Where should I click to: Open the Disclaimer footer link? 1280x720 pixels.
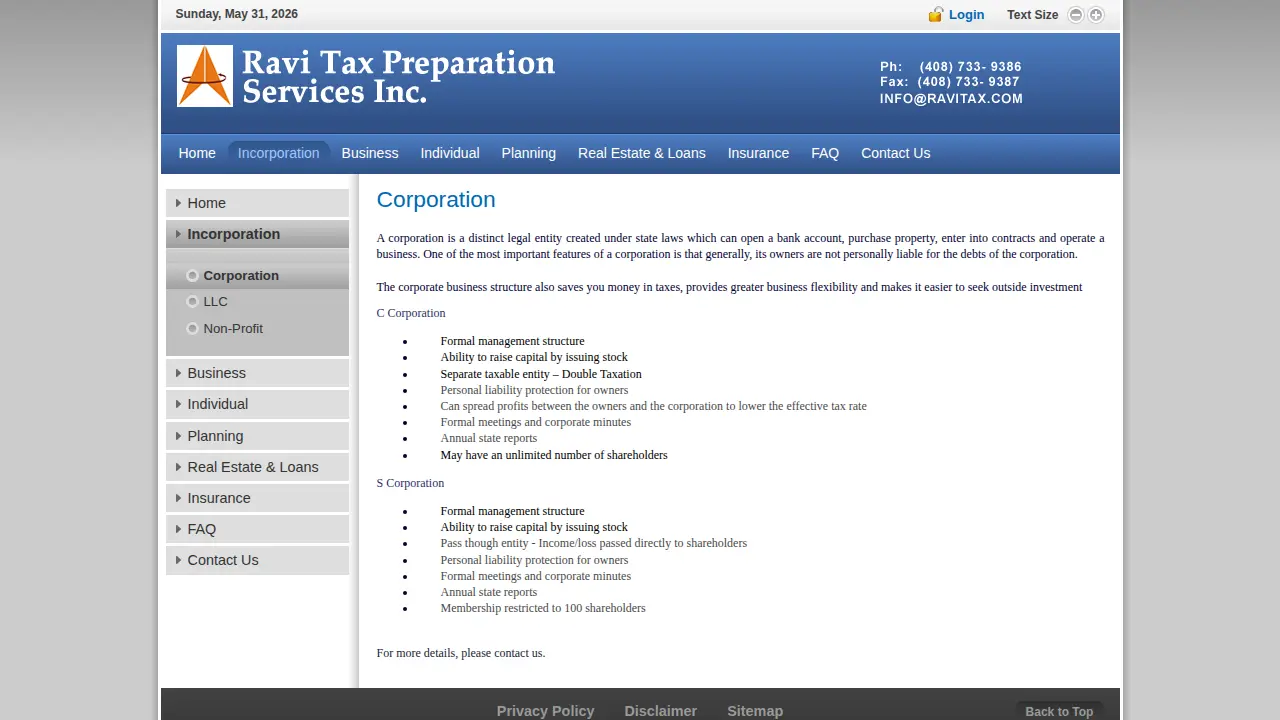(x=661, y=711)
